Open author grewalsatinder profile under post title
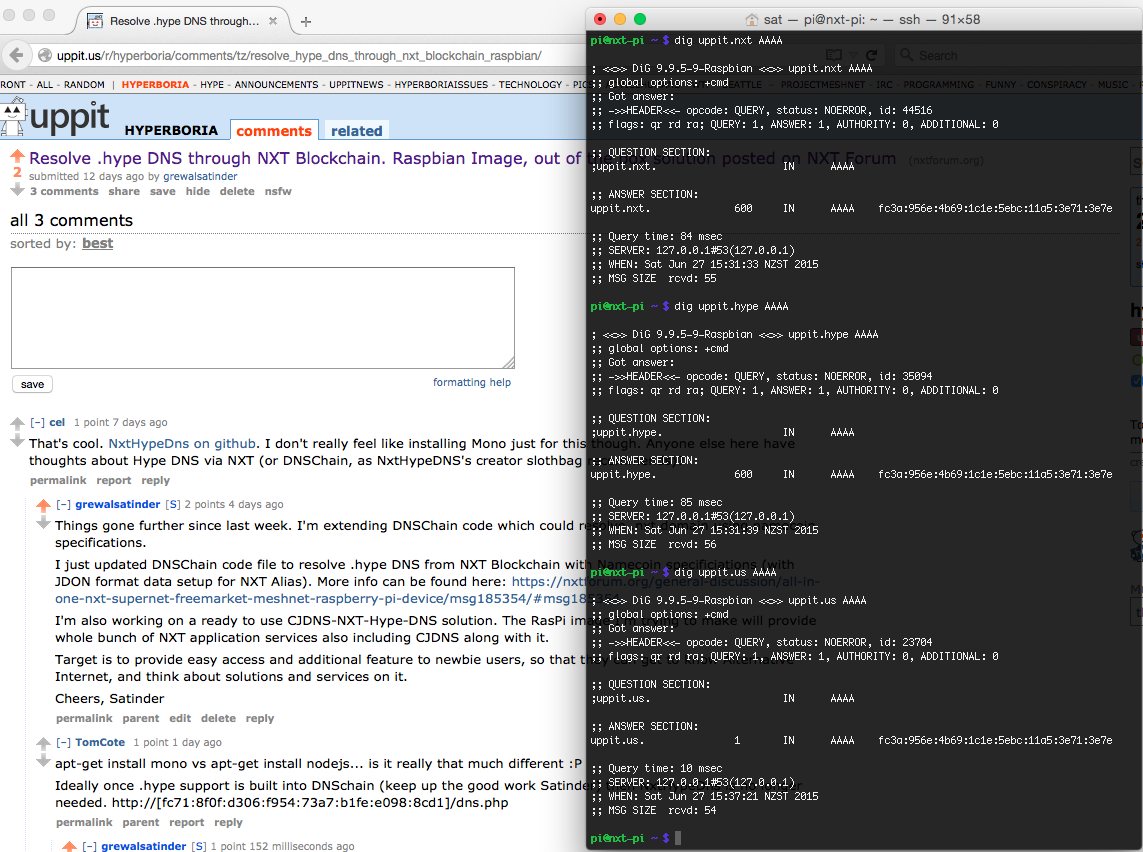 200,176
